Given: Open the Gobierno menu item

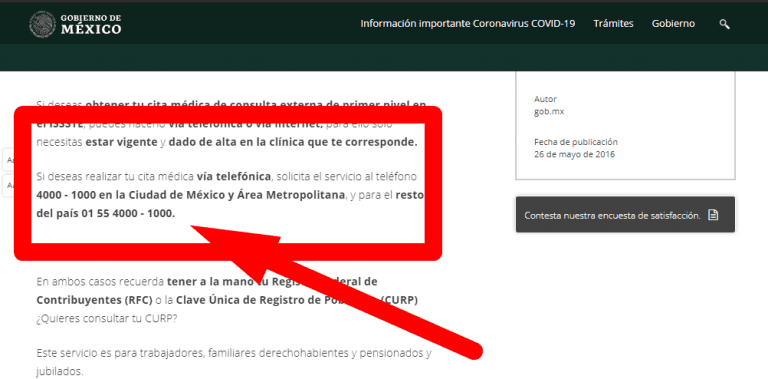Looking at the screenshot, I should click(x=673, y=24).
